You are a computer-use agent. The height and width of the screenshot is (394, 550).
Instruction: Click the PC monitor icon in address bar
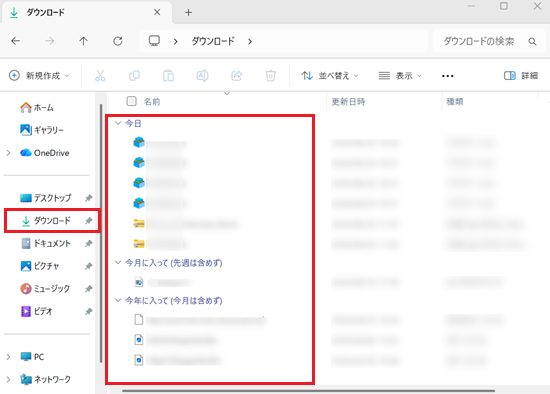154,41
